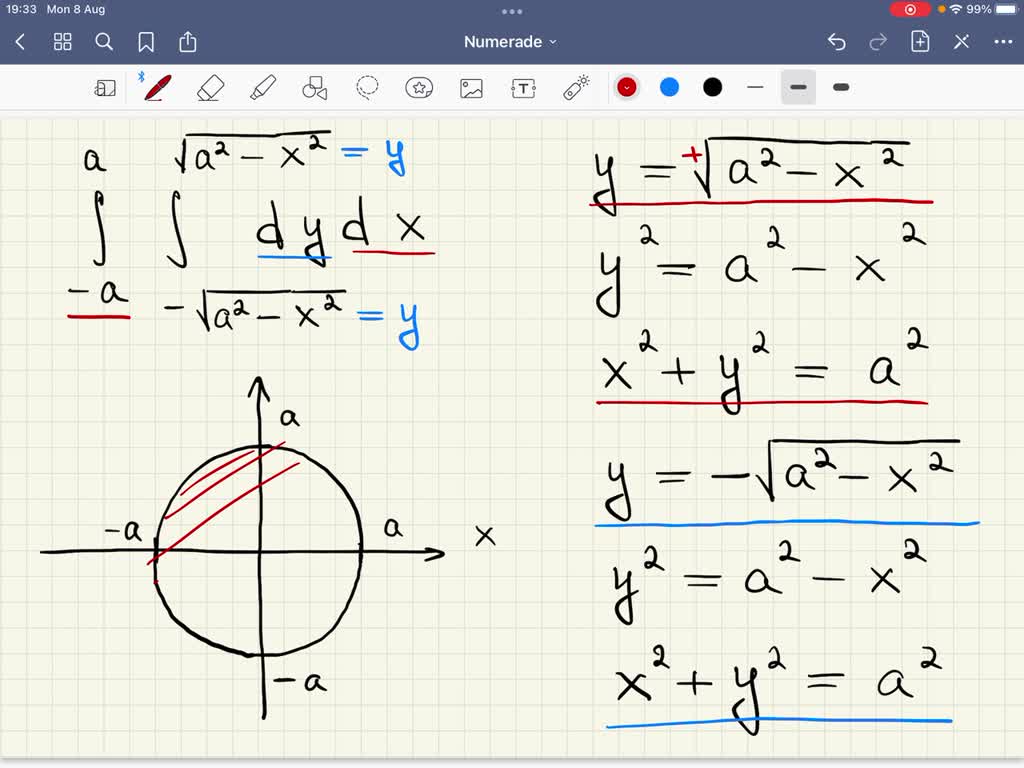Viewport: 1024px width, 768px height.
Task: Select the Text box tool
Action: pyautogui.click(x=523, y=87)
